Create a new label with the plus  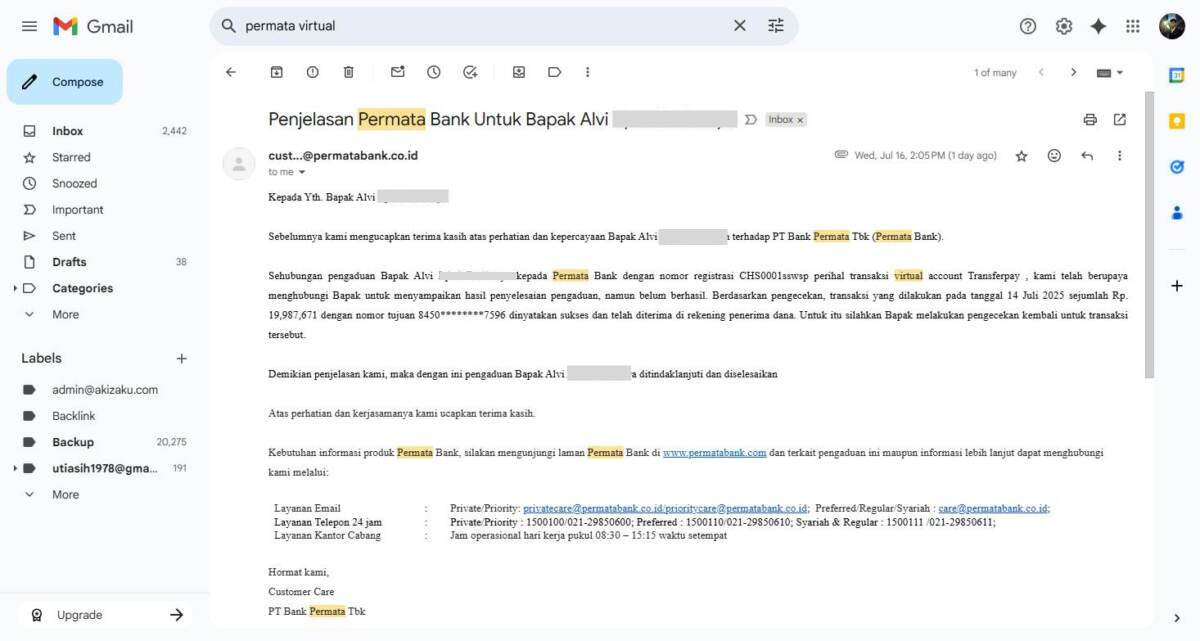181,358
